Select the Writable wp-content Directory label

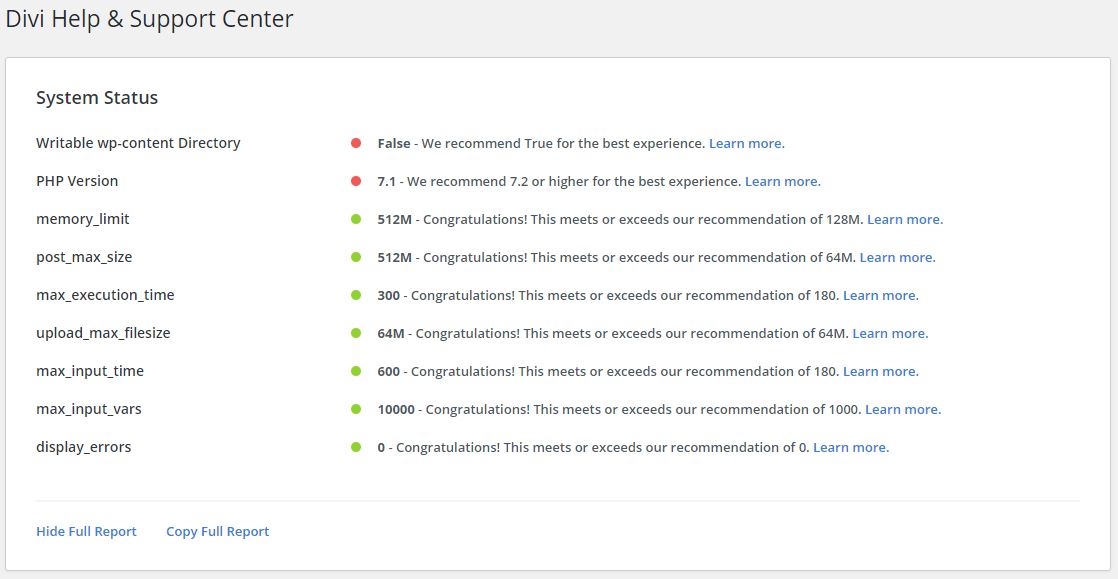tap(138, 143)
